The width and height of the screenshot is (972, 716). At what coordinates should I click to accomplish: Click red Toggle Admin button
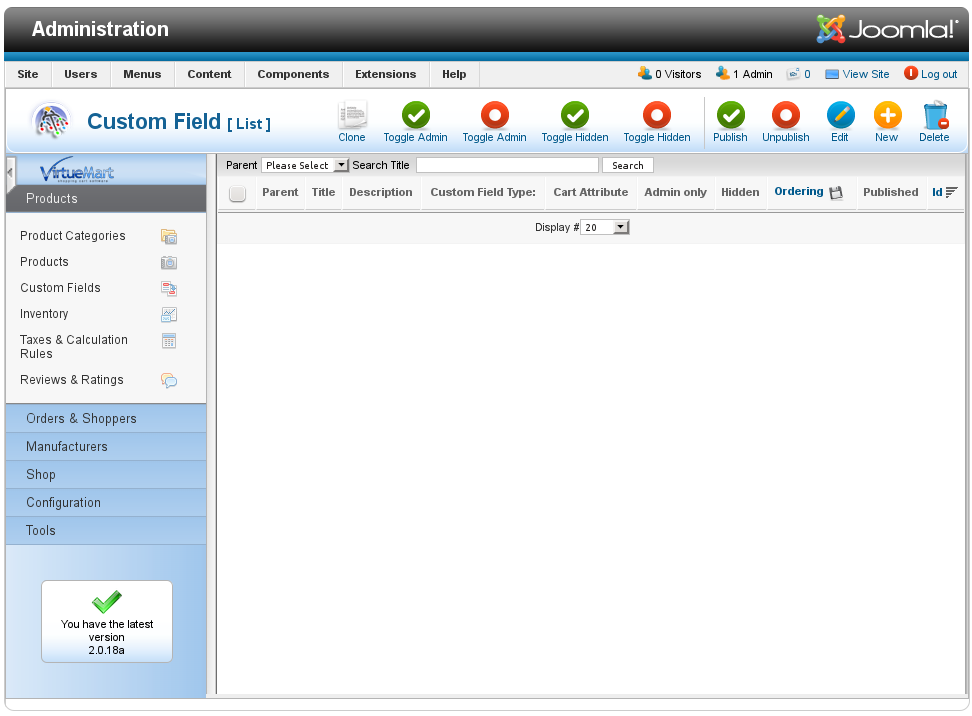point(494,117)
